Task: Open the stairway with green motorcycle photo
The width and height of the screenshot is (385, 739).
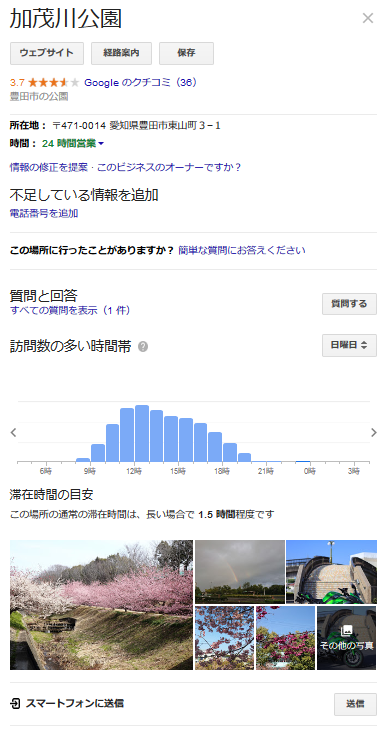Action: tap(331, 572)
